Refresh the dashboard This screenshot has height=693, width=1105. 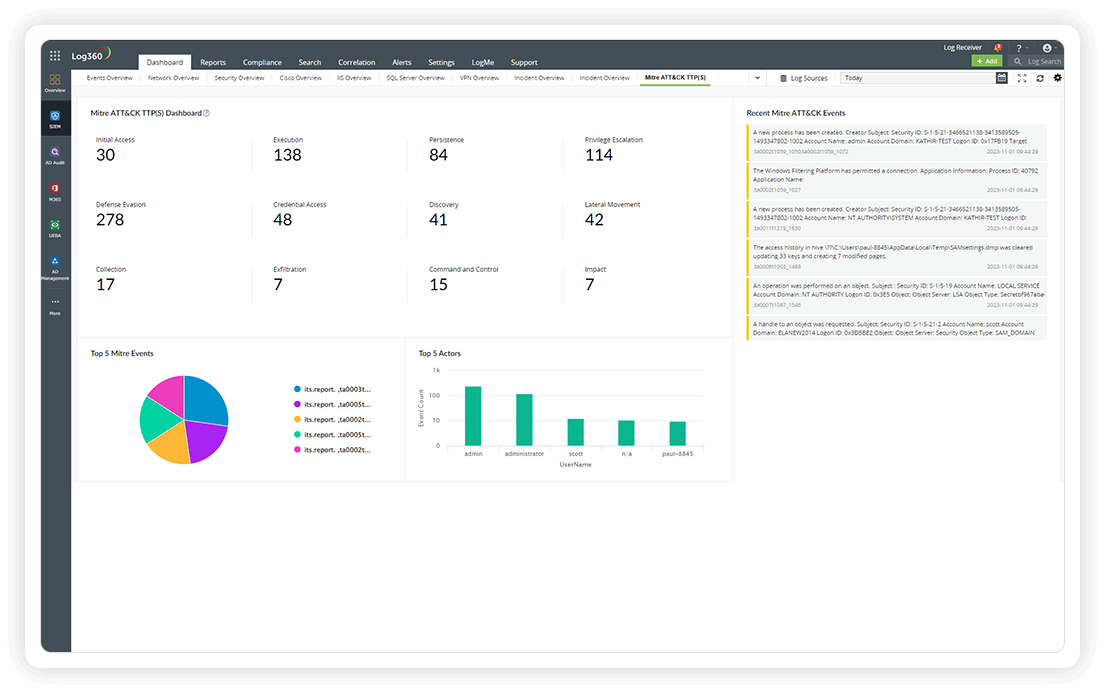point(1040,78)
